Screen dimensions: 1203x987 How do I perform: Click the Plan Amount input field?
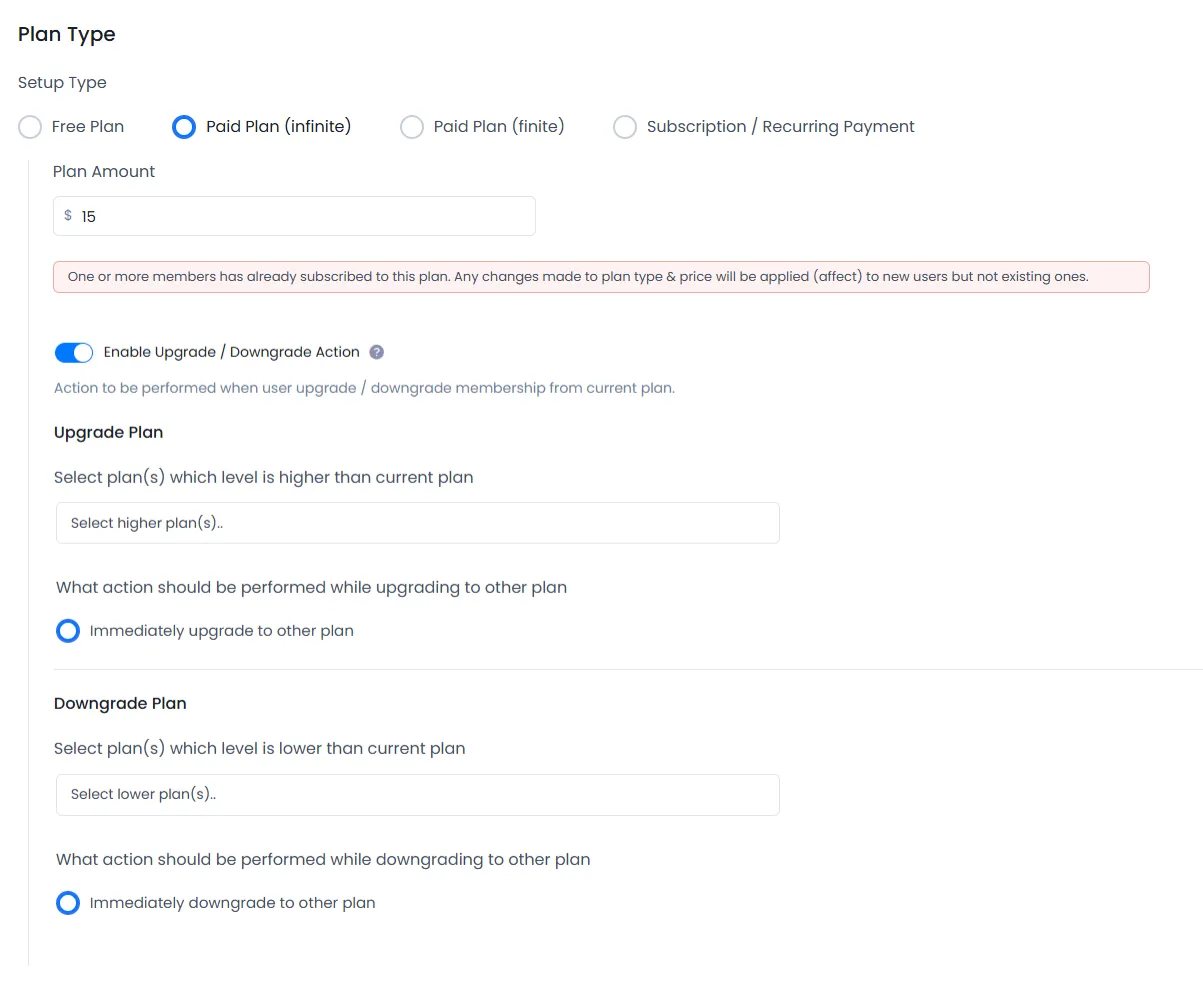(300, 216)
